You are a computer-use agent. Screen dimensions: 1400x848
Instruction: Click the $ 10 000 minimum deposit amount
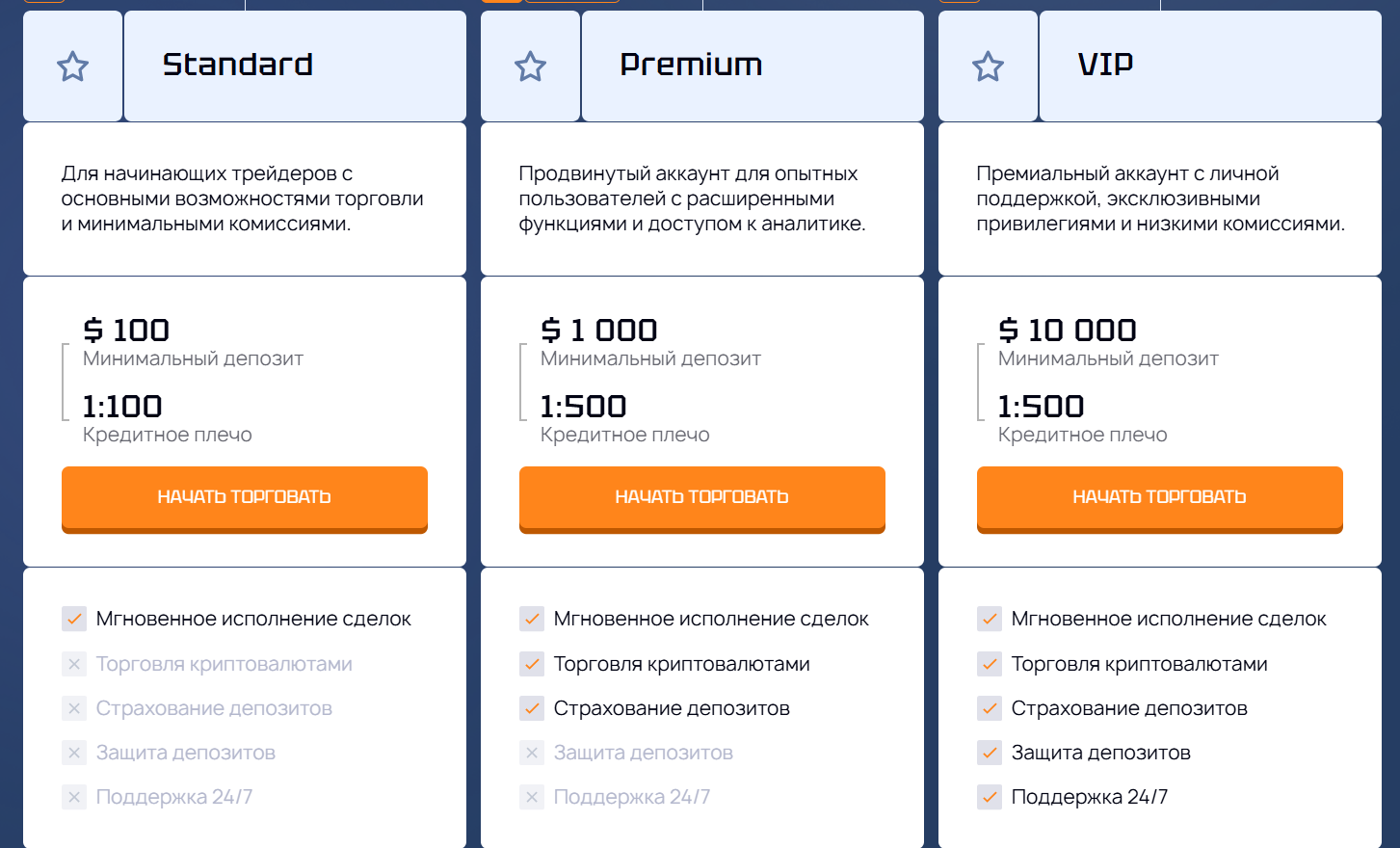tap(1068, 331)
